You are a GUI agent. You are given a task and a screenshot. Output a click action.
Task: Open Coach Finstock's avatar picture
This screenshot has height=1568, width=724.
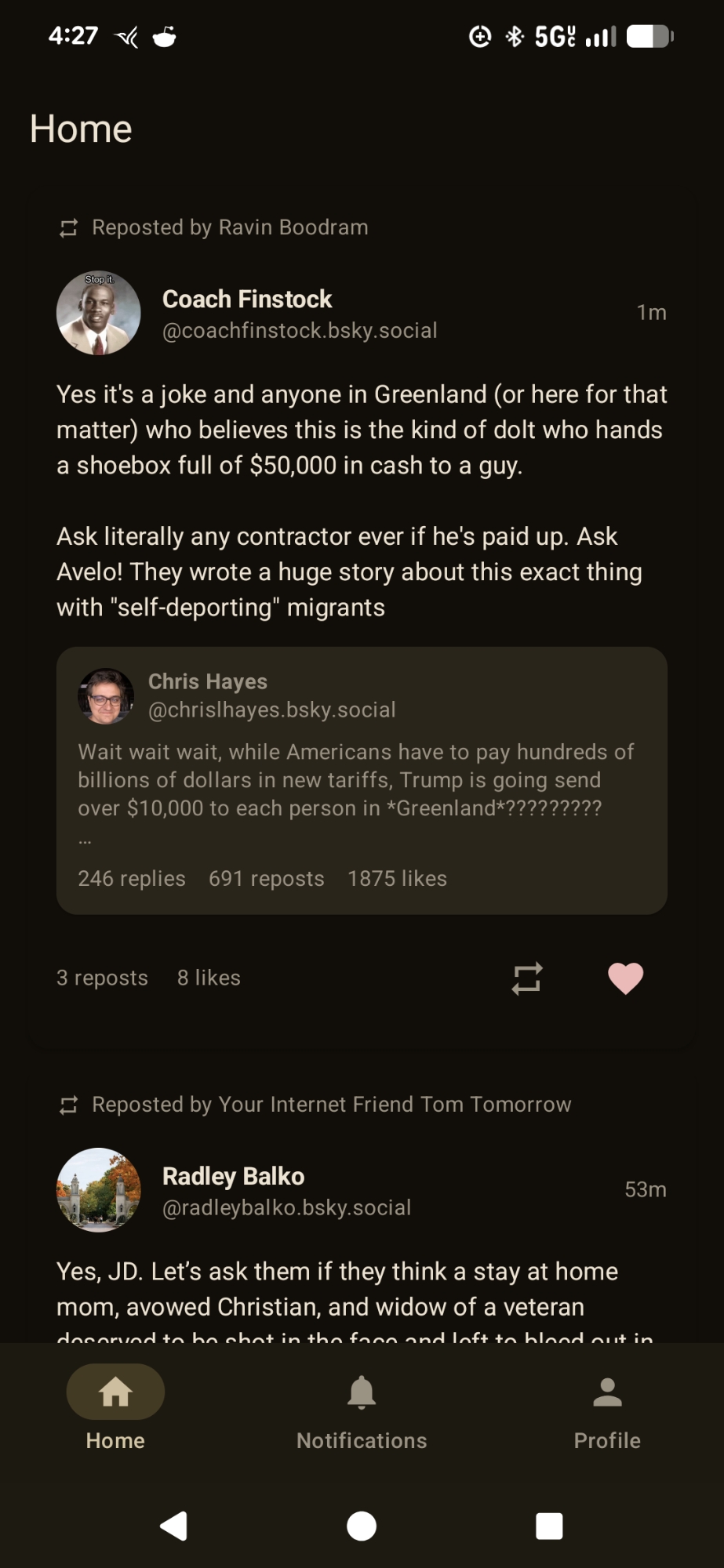pyautogui.click(x=99, y=314)
